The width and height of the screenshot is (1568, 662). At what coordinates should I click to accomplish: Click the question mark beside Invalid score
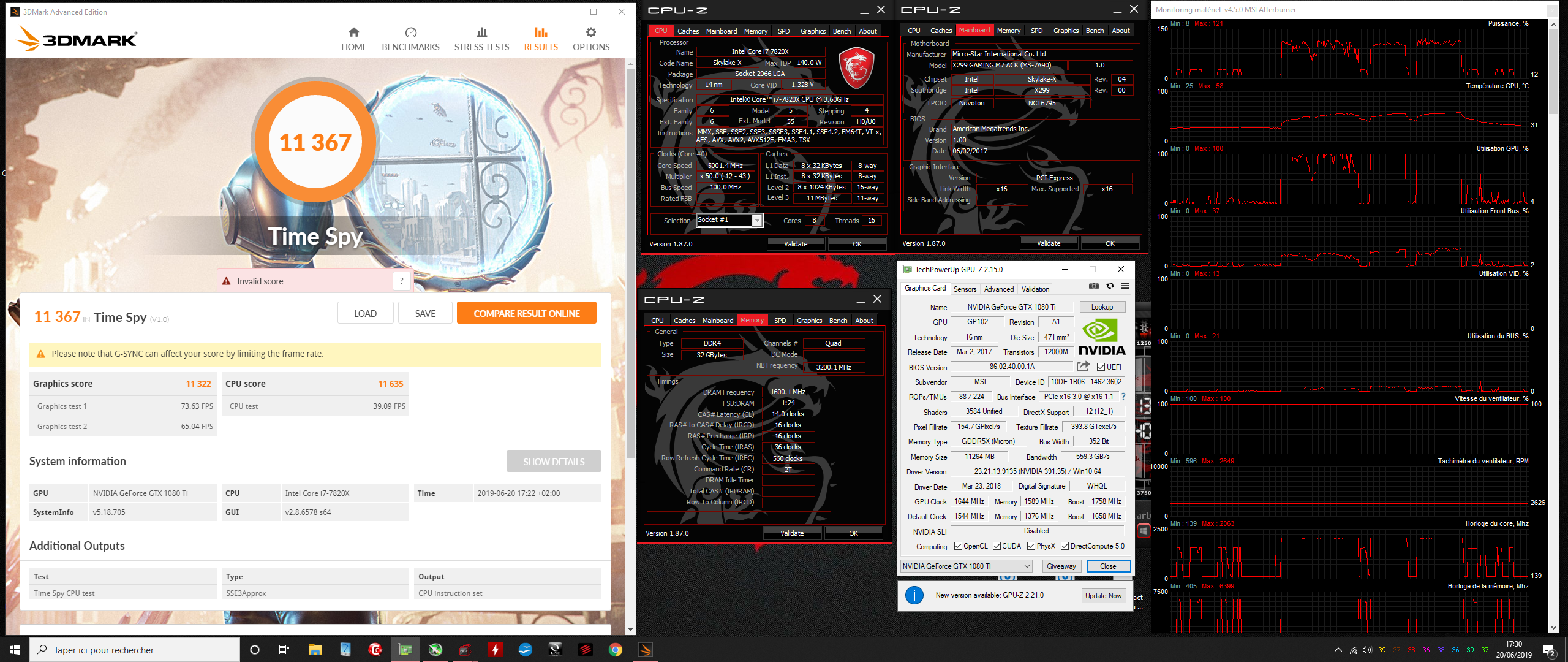[x=402, y=281]
